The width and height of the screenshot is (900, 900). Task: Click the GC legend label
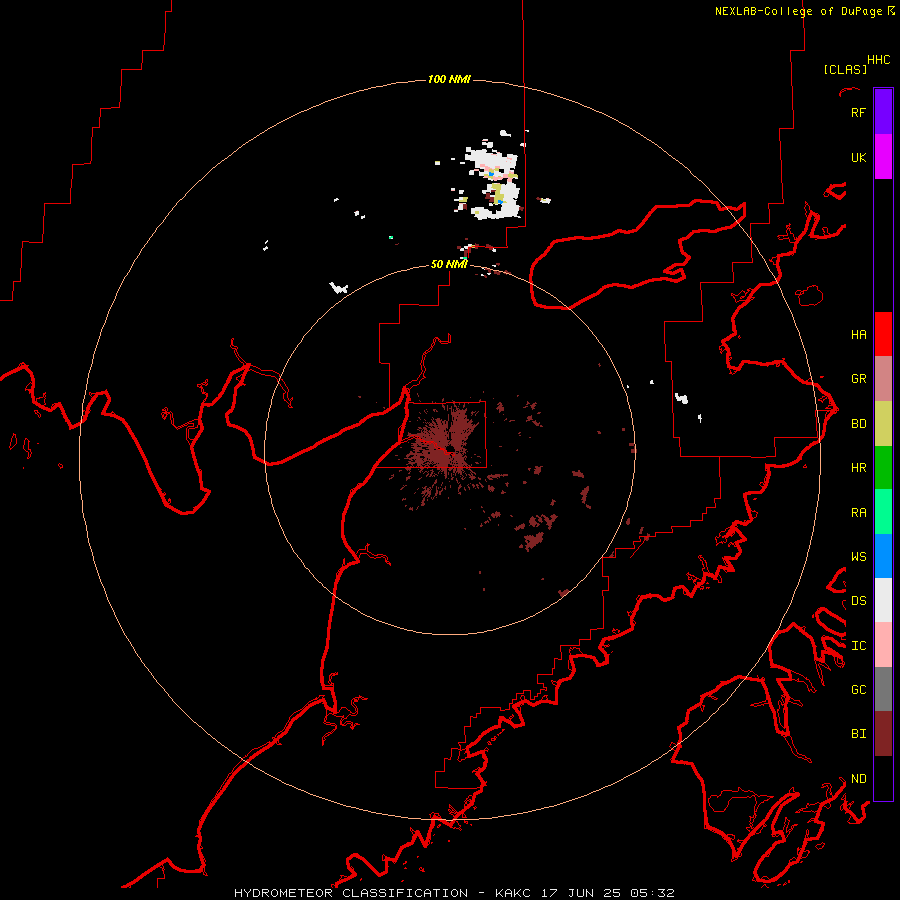click(858, 690)
